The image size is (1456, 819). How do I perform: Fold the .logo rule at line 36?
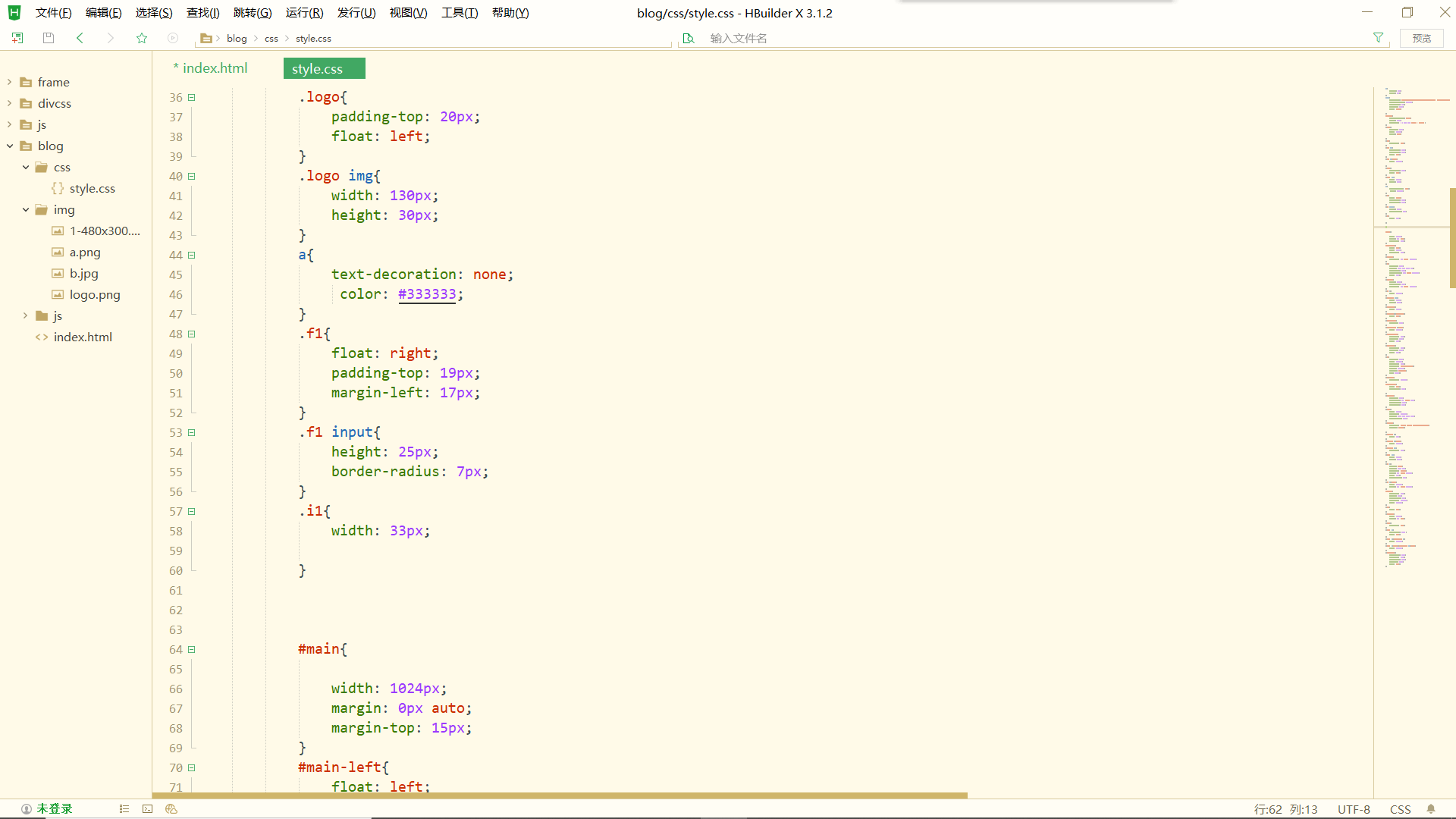tap(192, 97)
